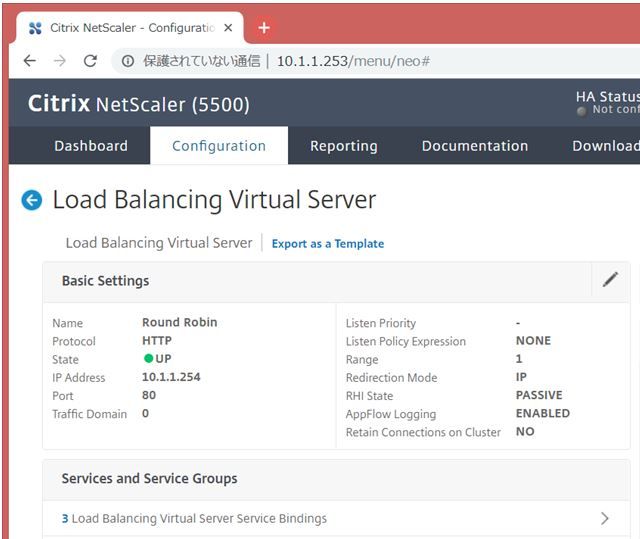Click the site info icon in the address bar
Screen dimensions: 640x539
click(x=128, y=61)
